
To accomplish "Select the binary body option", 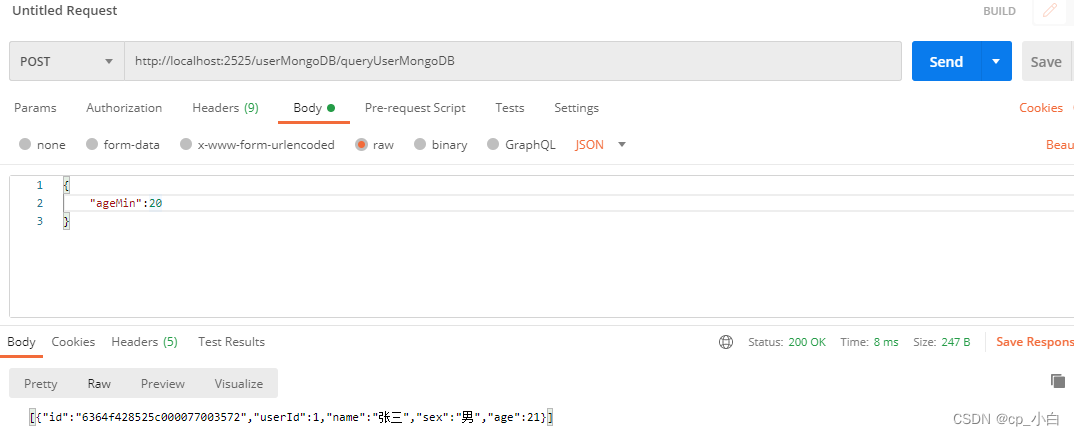I will (x=420, y=144).
